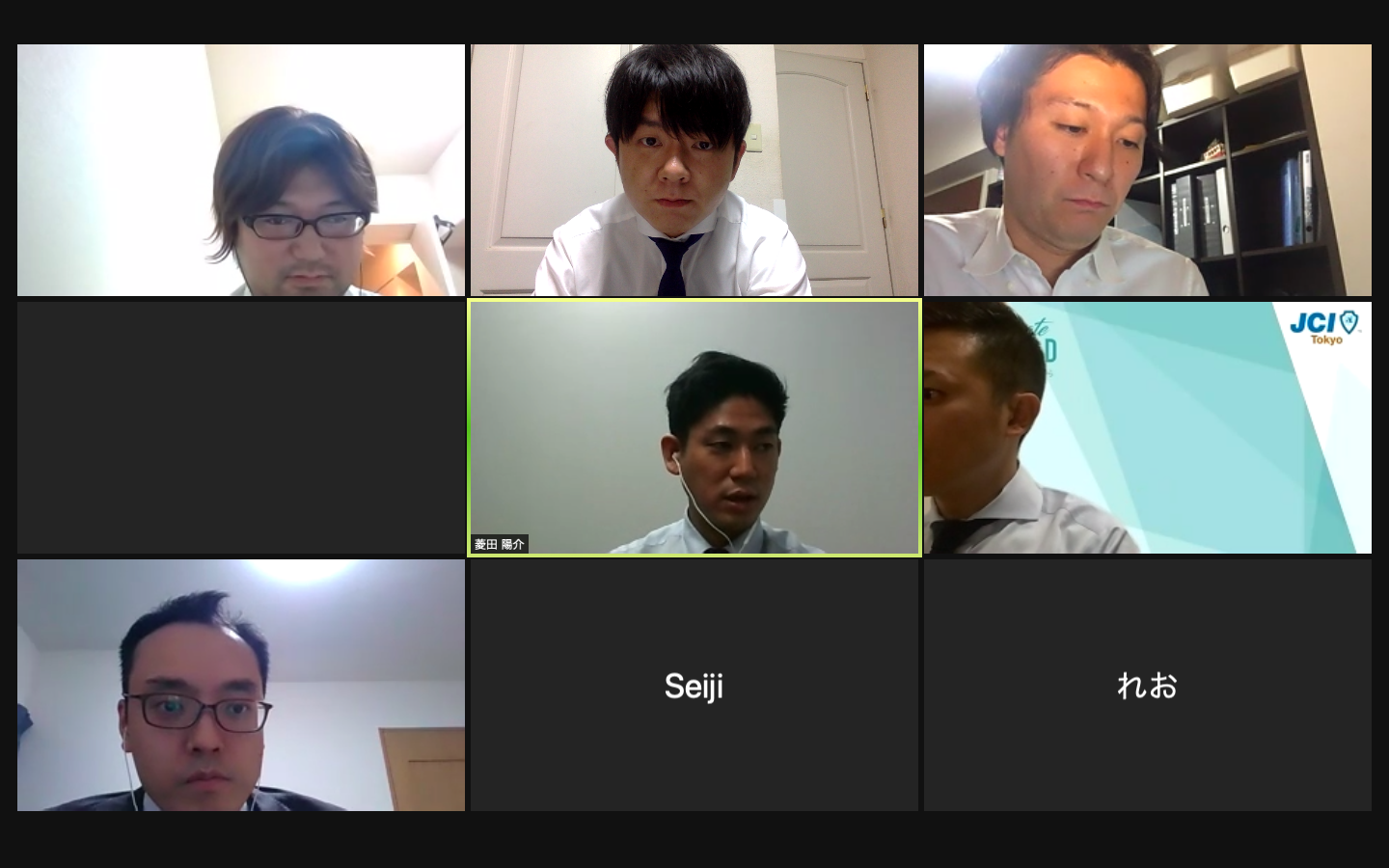
Task: Select video tile with teal virtual background
Action: tap(1148, 428)
